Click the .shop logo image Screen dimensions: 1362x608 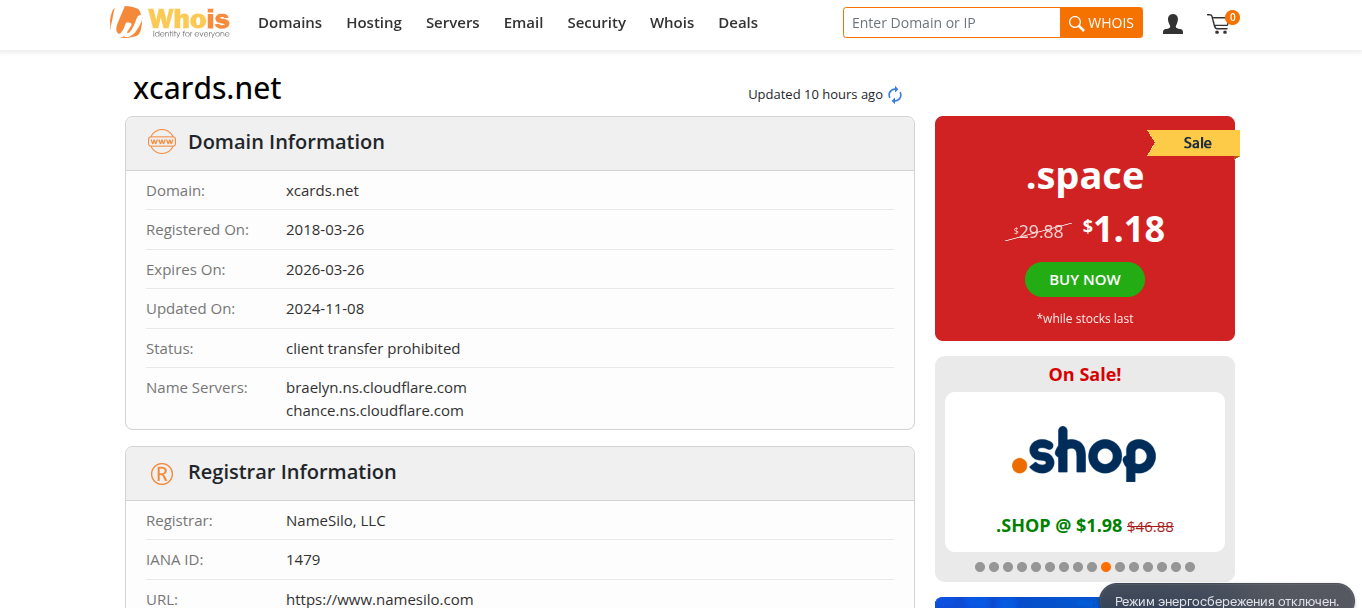[1084, 456]
